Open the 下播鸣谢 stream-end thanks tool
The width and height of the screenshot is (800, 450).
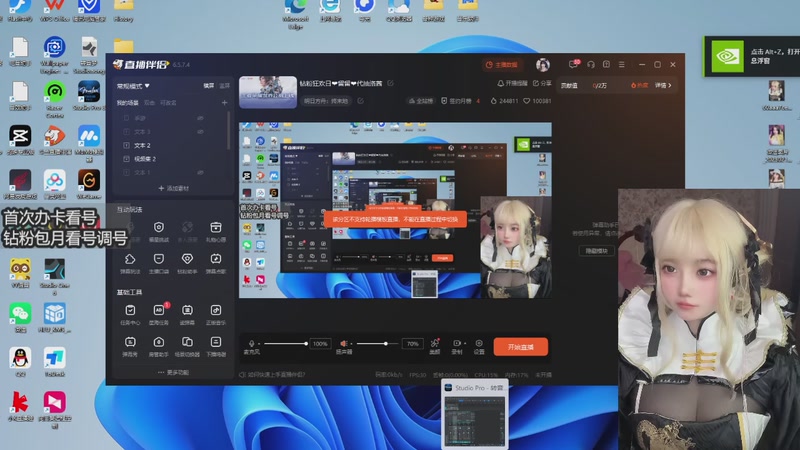[216, 345]
